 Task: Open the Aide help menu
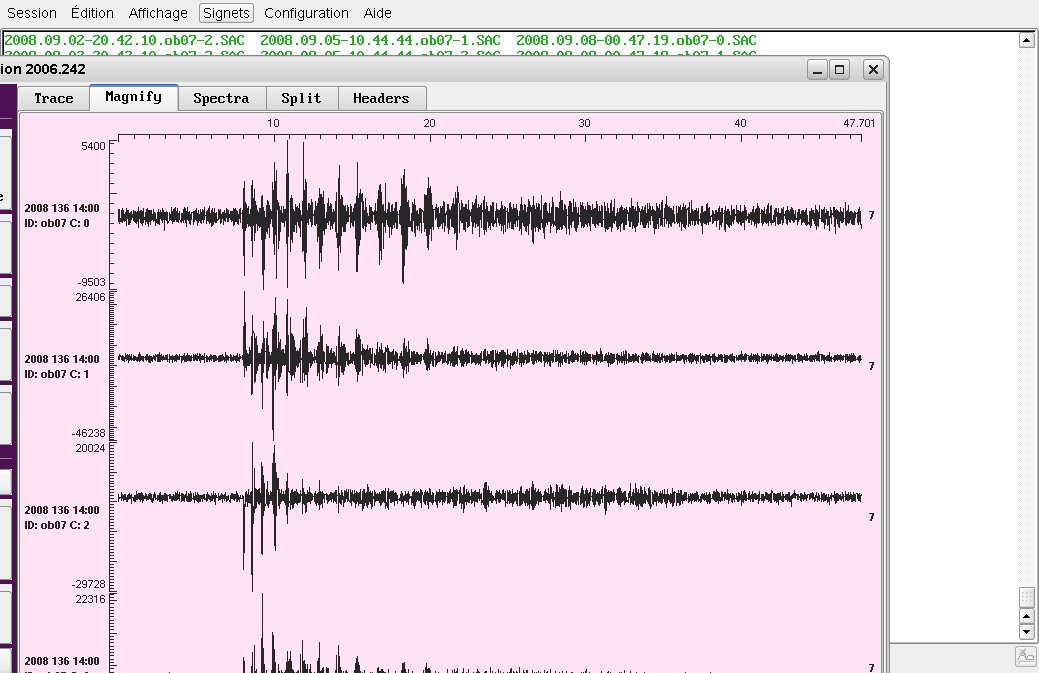(x=377, y=13)
